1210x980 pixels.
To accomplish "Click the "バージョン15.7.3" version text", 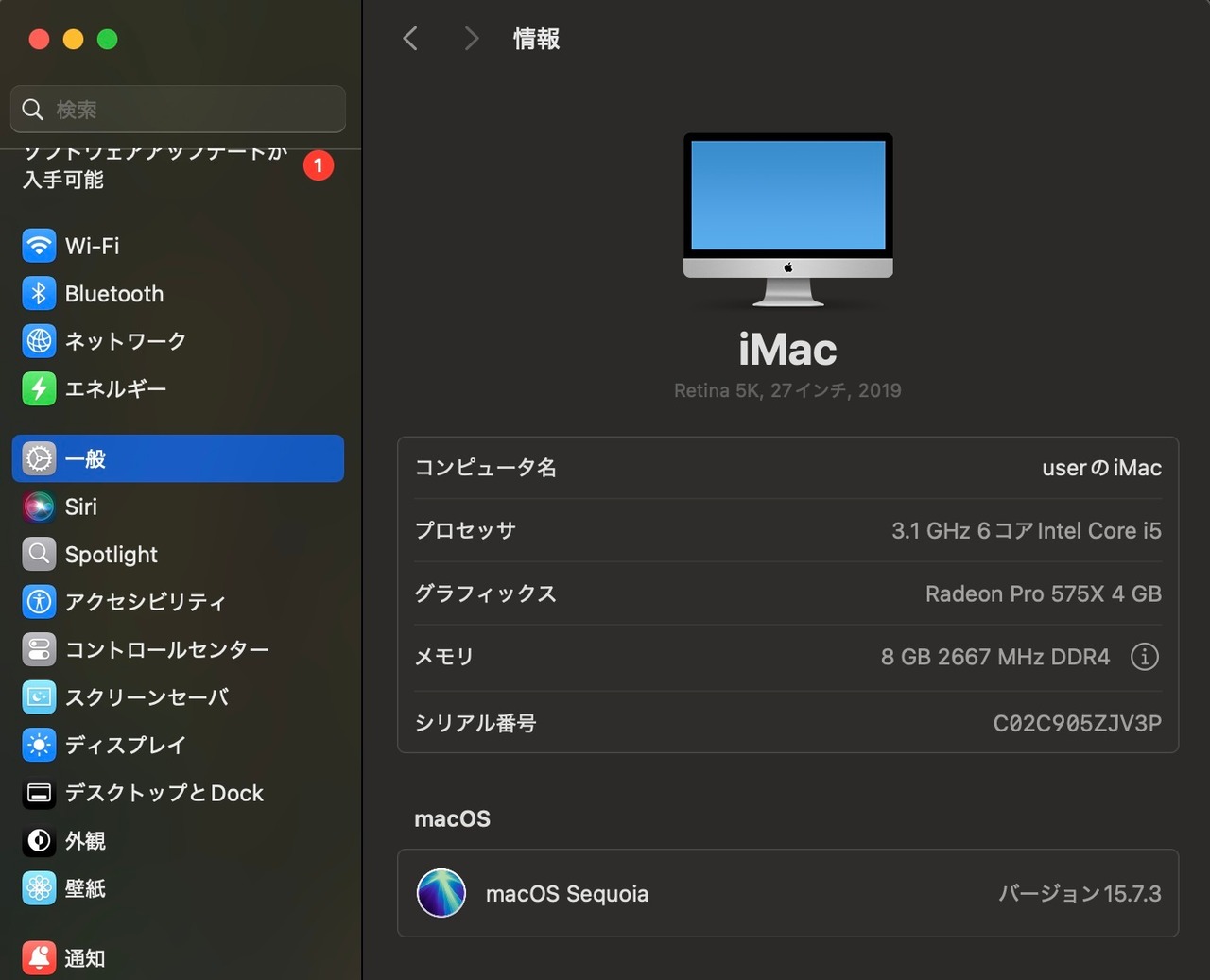I will (1080, 894).
